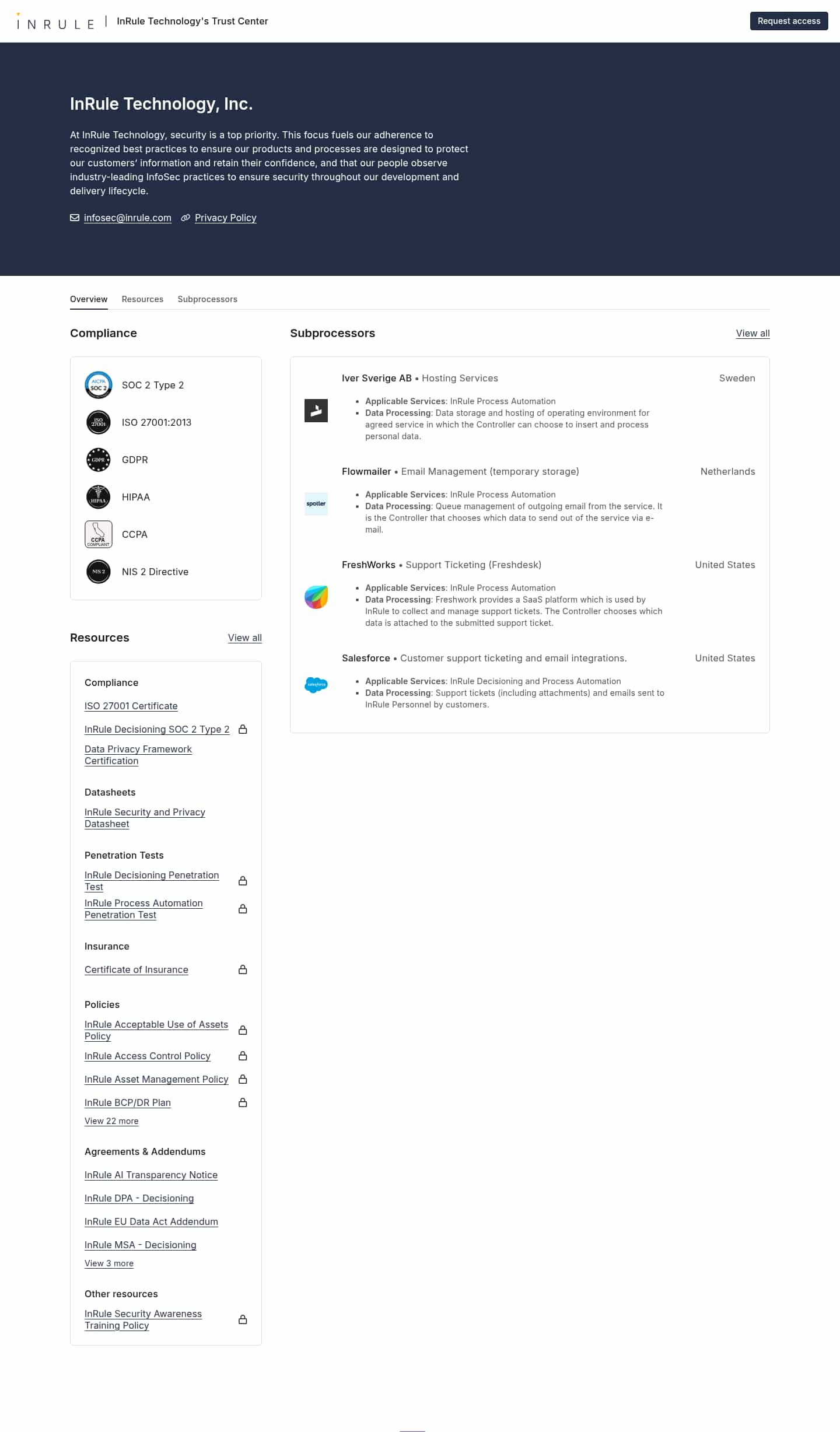This screenshot has width=840, height=1432.
Task: Click the GDPR star-circle badge icon
Action: coord(99,460)
